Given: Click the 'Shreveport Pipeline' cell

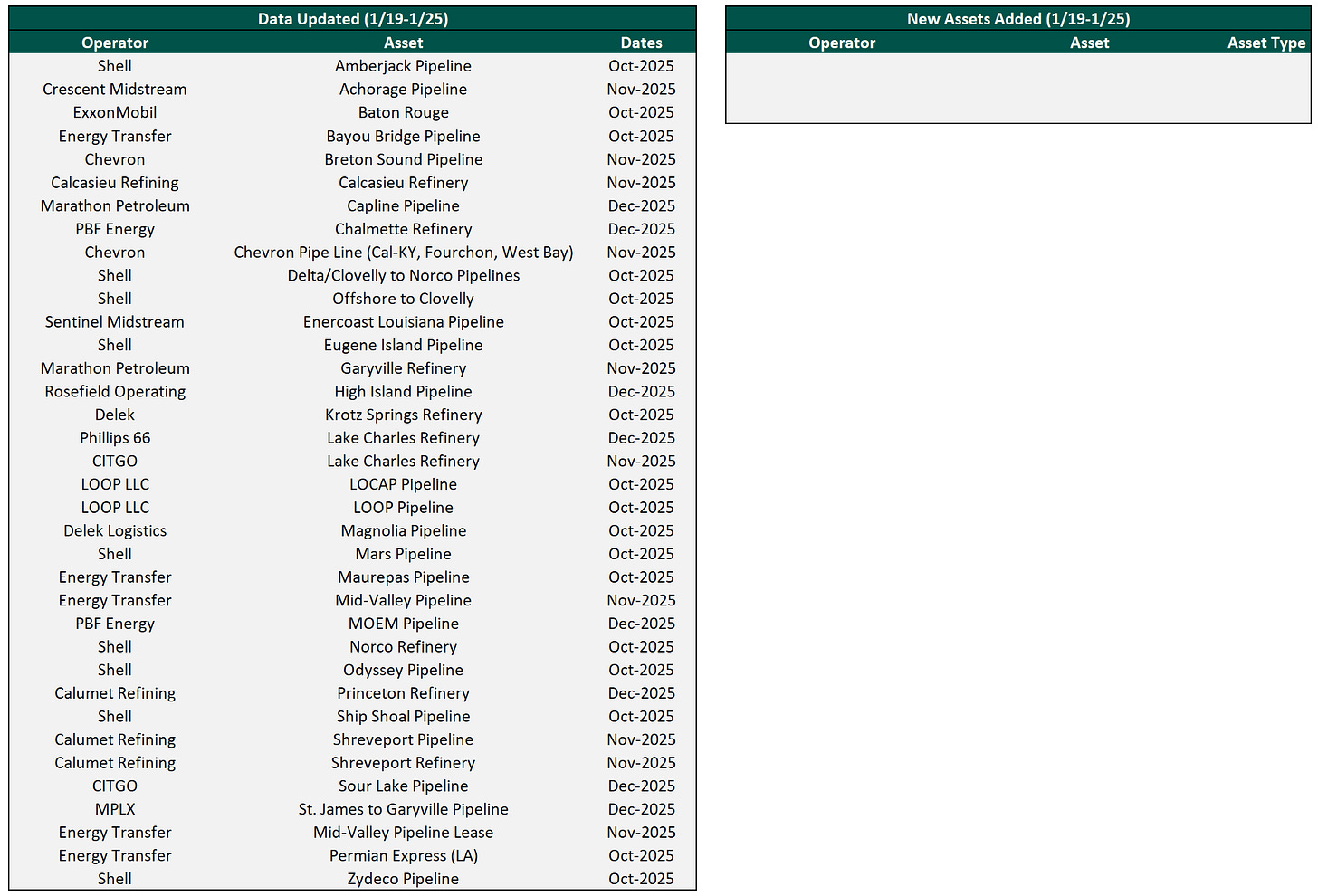Looking at the screenshot, I should [x=403, y=739].
